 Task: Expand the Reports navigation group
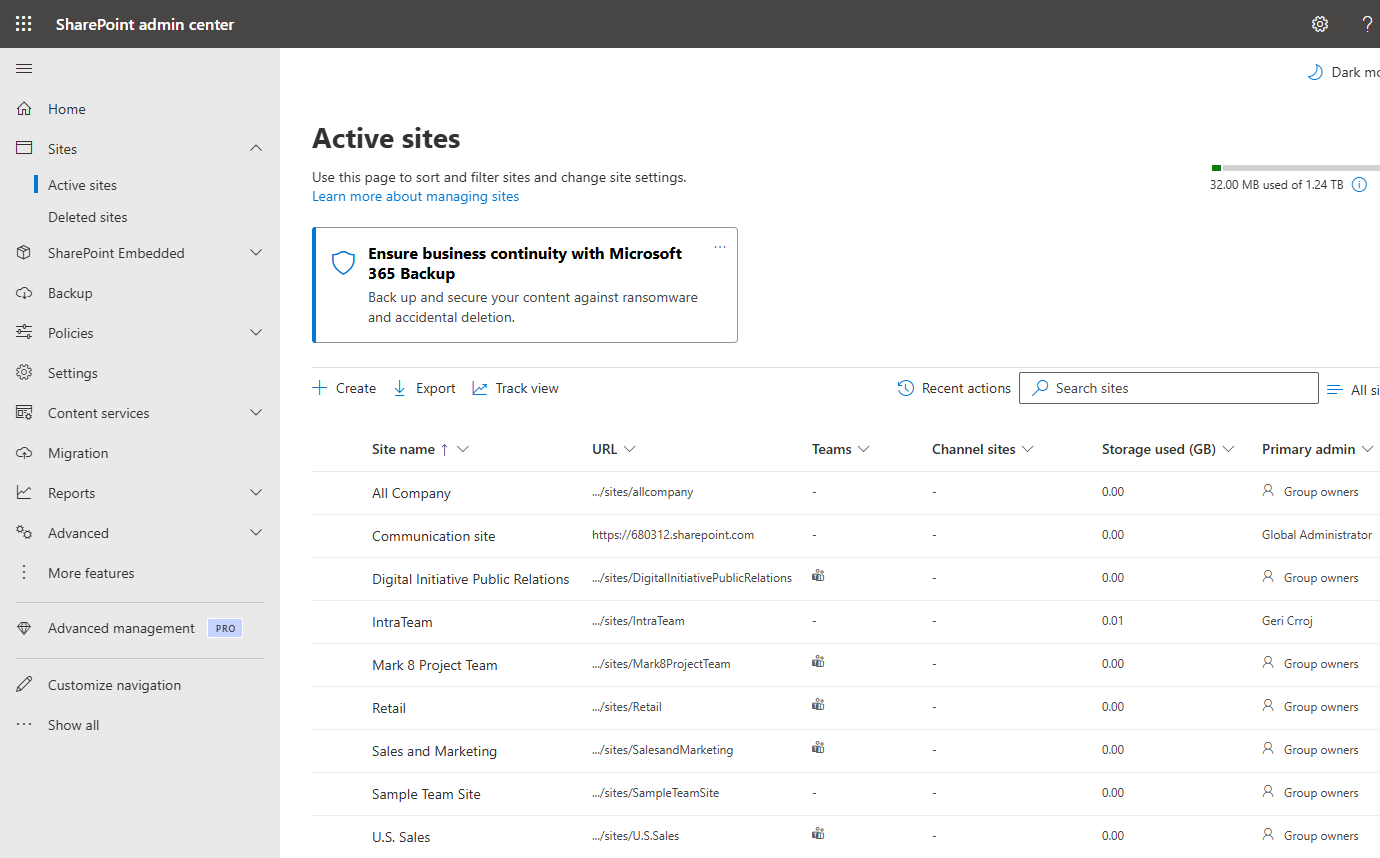256,493
